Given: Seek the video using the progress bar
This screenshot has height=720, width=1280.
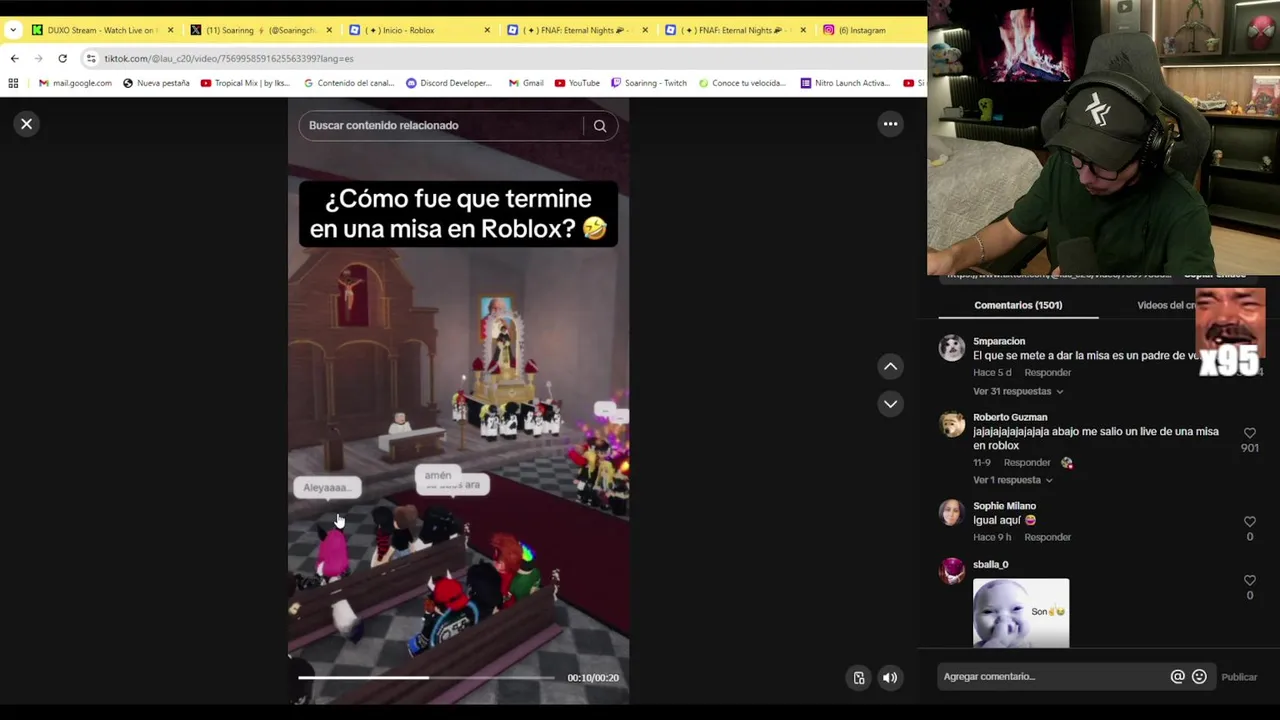Looking at the screenshot, I should (426, 678).
